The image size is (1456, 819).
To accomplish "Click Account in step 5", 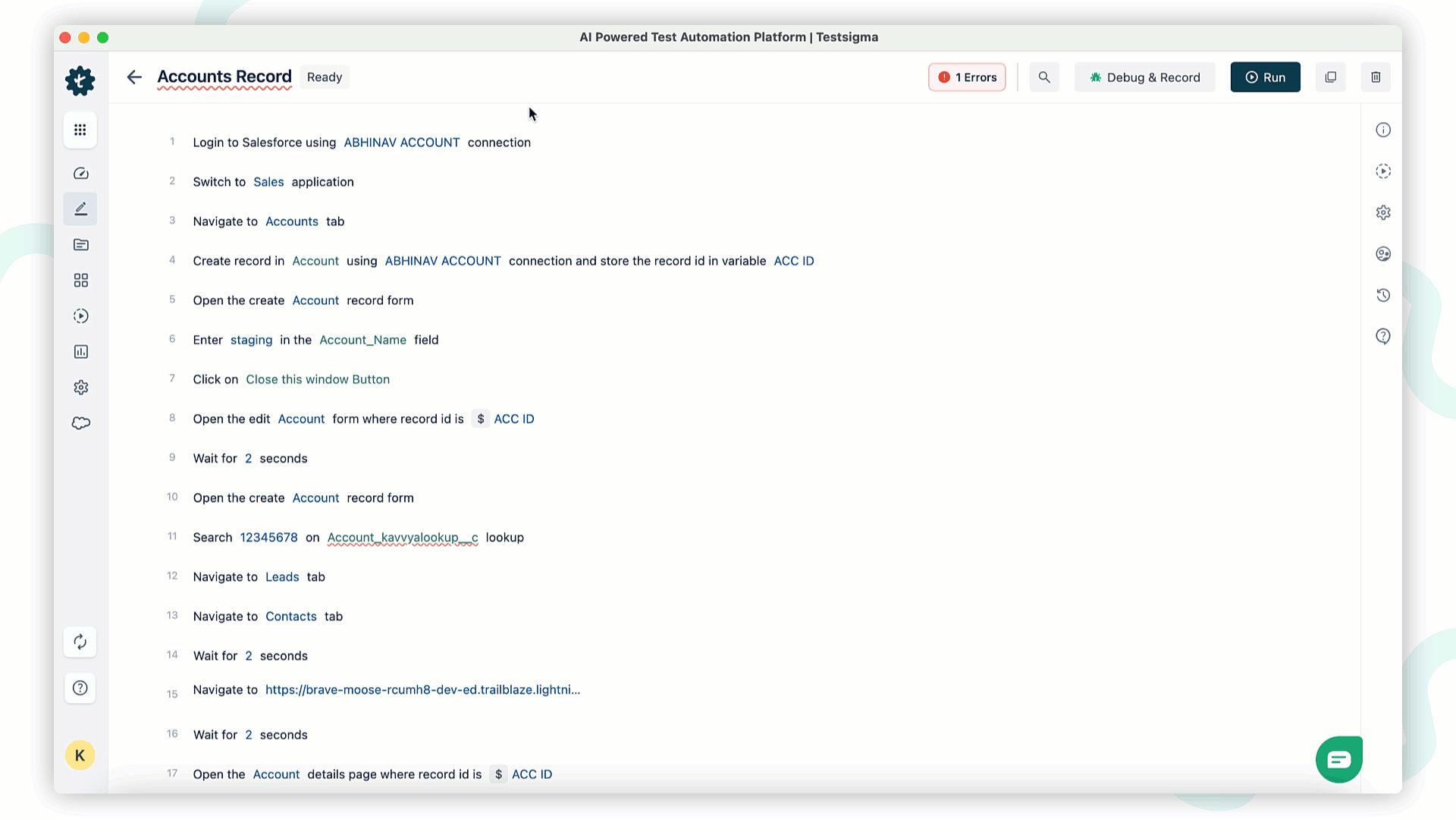I will [x=315, y=300].
